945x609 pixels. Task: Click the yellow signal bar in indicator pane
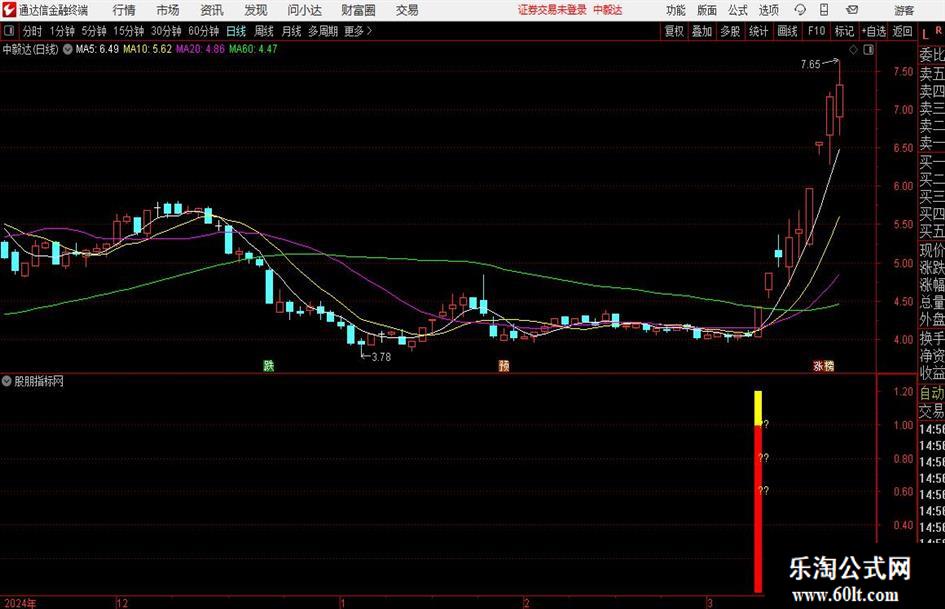click(x=758, y=408)
